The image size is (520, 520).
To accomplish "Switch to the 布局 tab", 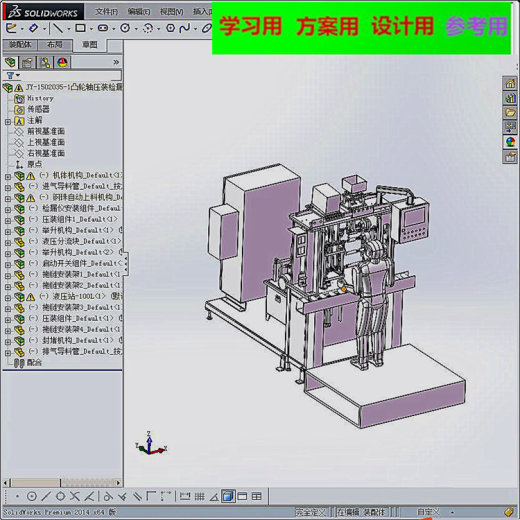I will click(55, 45).
